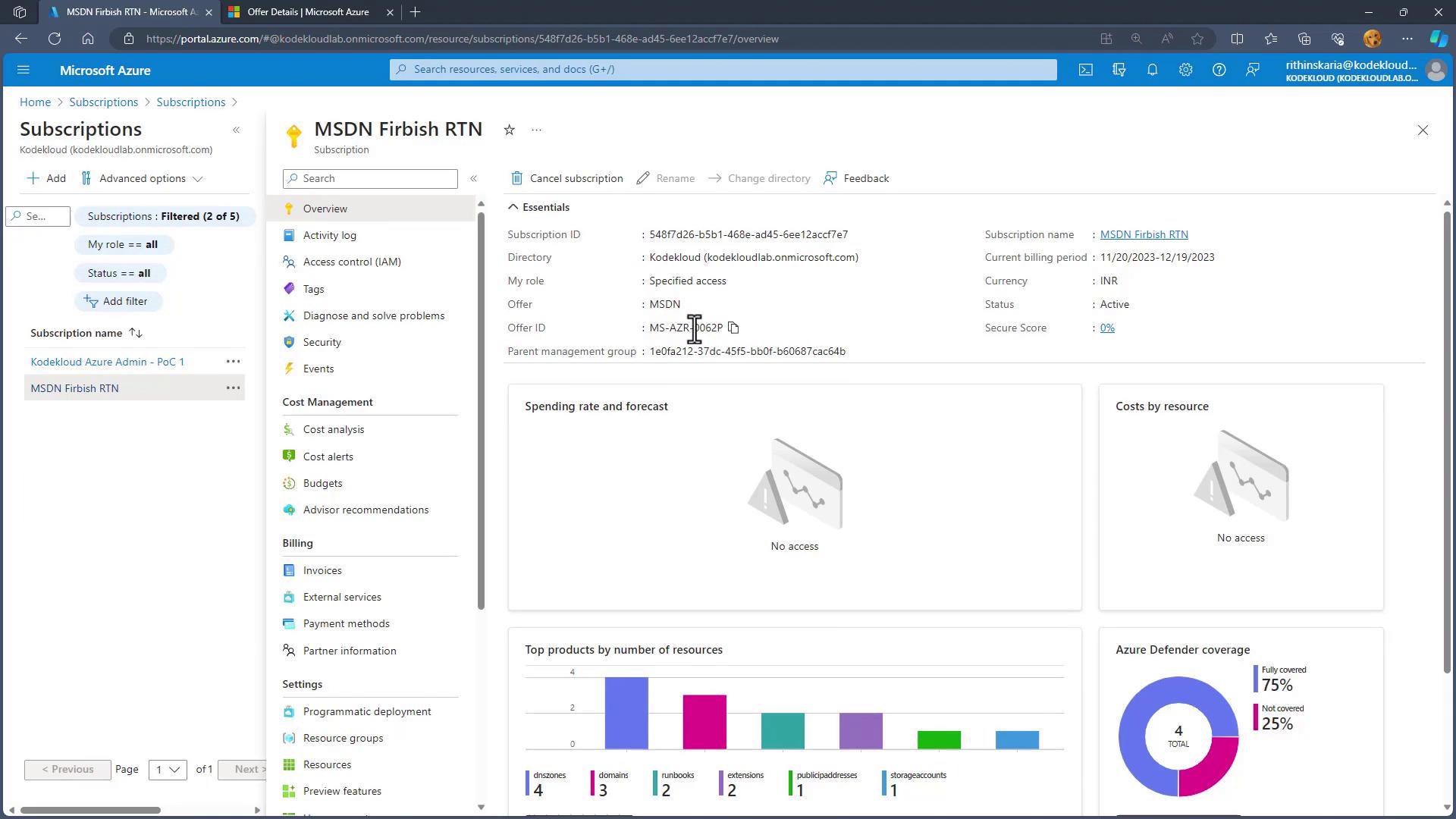Open notifications bell in Azure header

(x=1152, y=70)
